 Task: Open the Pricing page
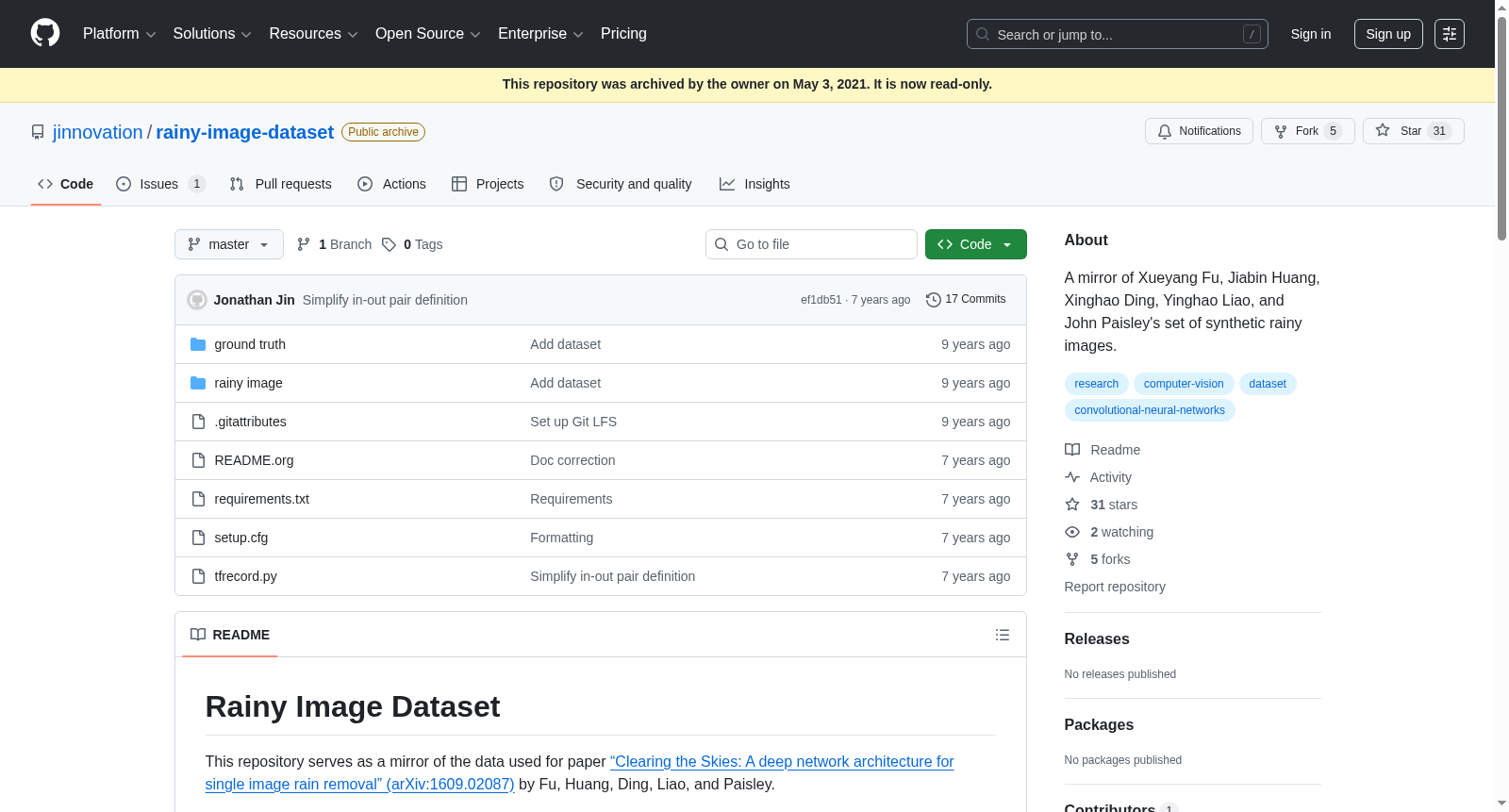[x=623, y=34]
